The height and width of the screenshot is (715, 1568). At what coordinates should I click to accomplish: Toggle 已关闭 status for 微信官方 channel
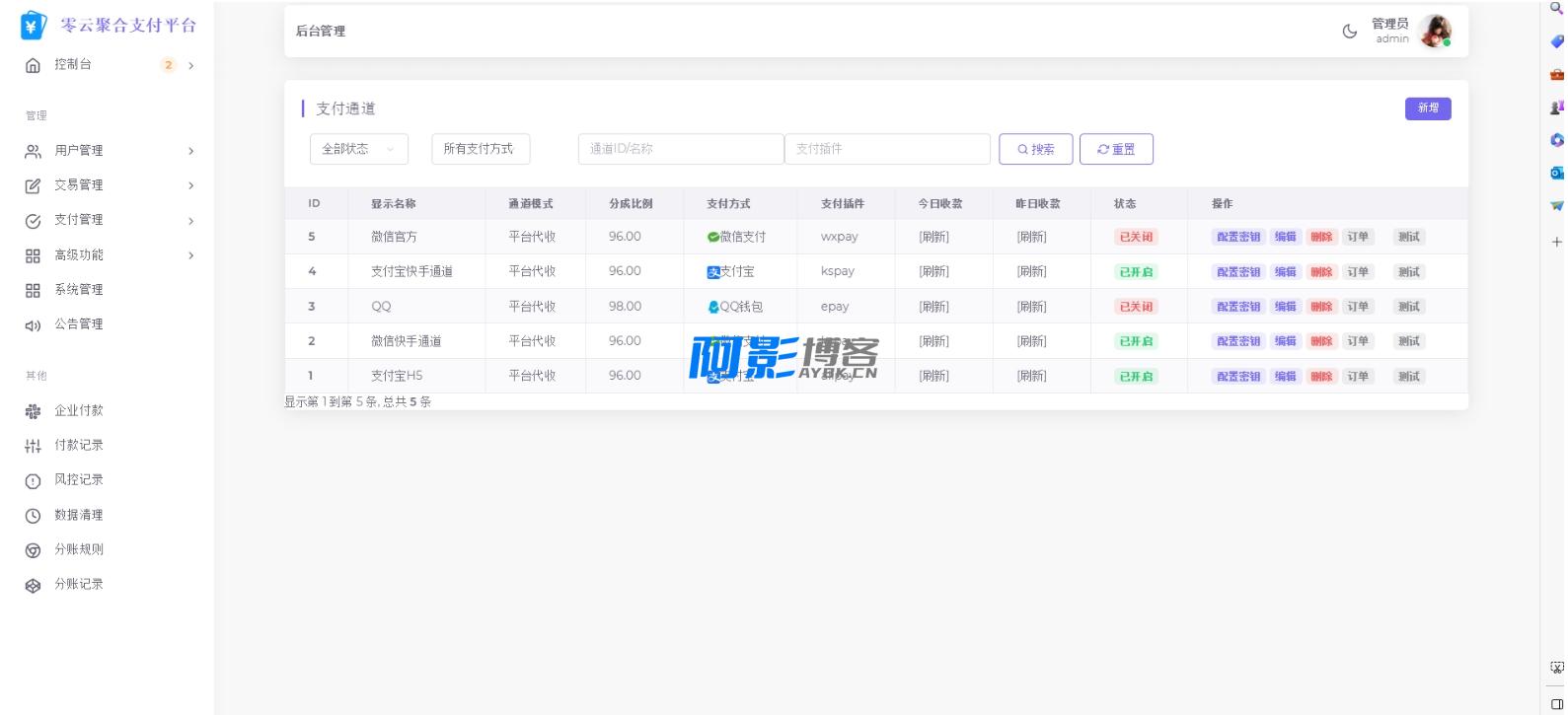coord(1136,238)
